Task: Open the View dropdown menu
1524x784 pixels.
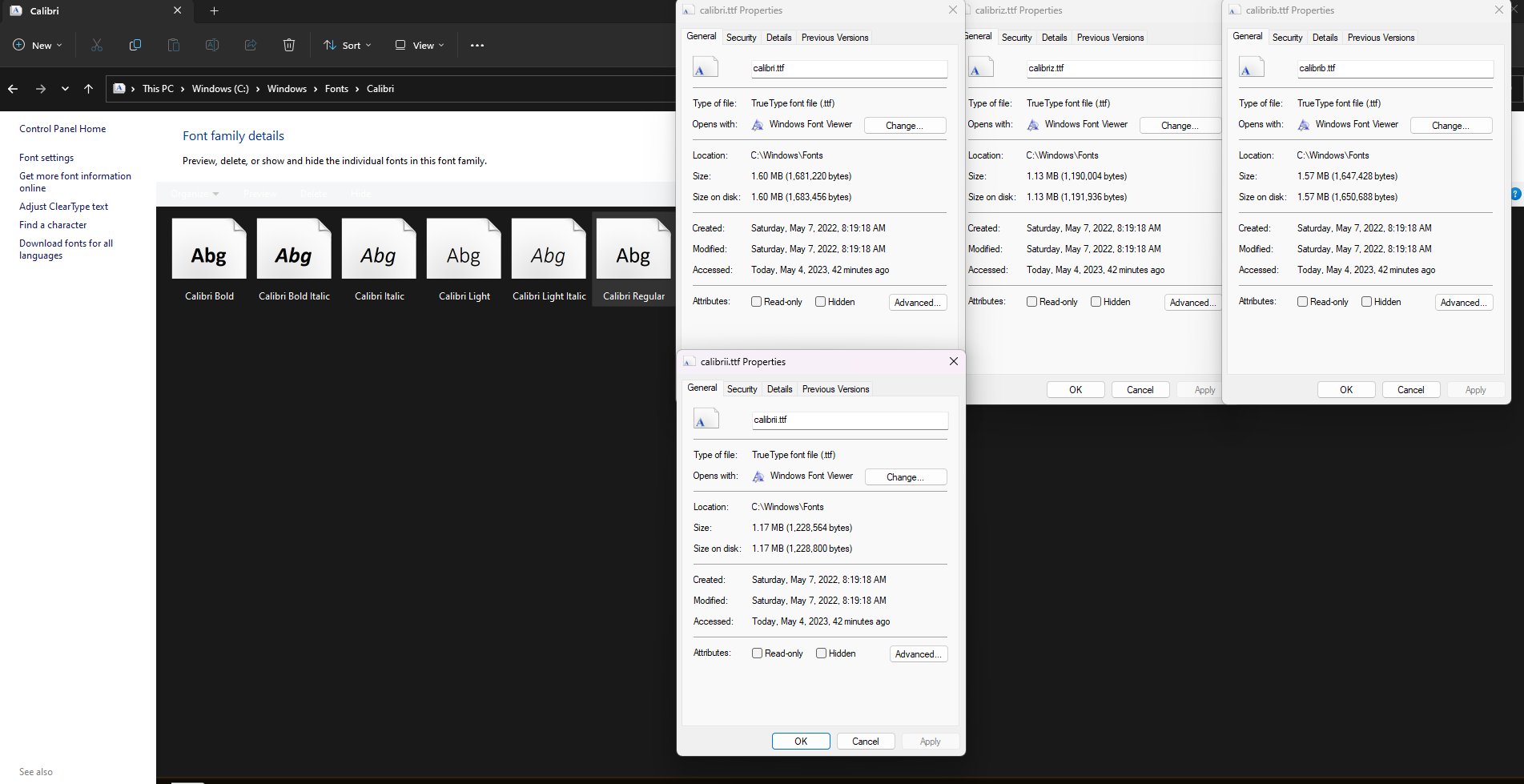Action: [419, 46]
